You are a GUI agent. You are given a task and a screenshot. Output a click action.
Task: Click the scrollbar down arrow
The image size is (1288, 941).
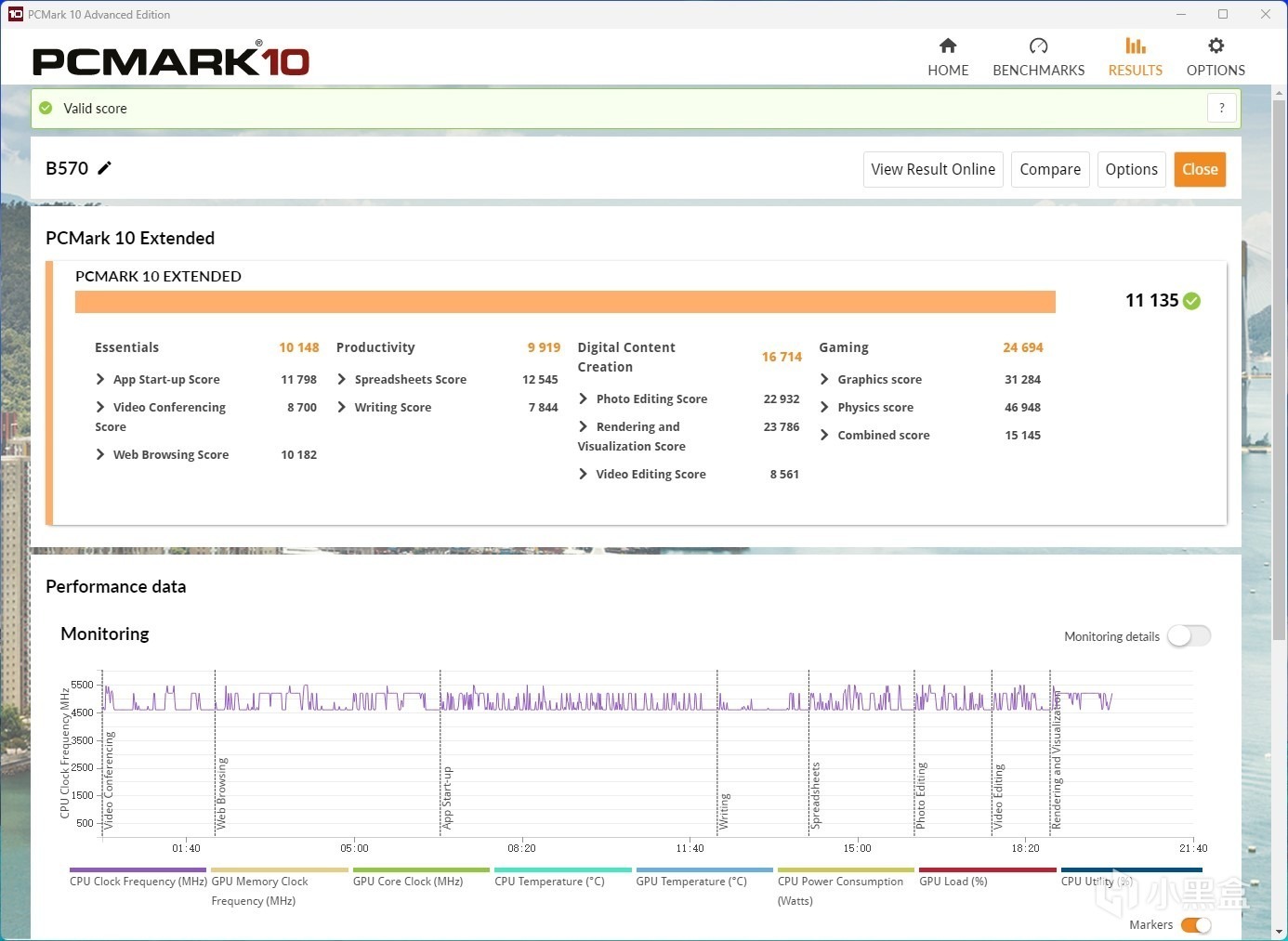tap(1279, 932)
